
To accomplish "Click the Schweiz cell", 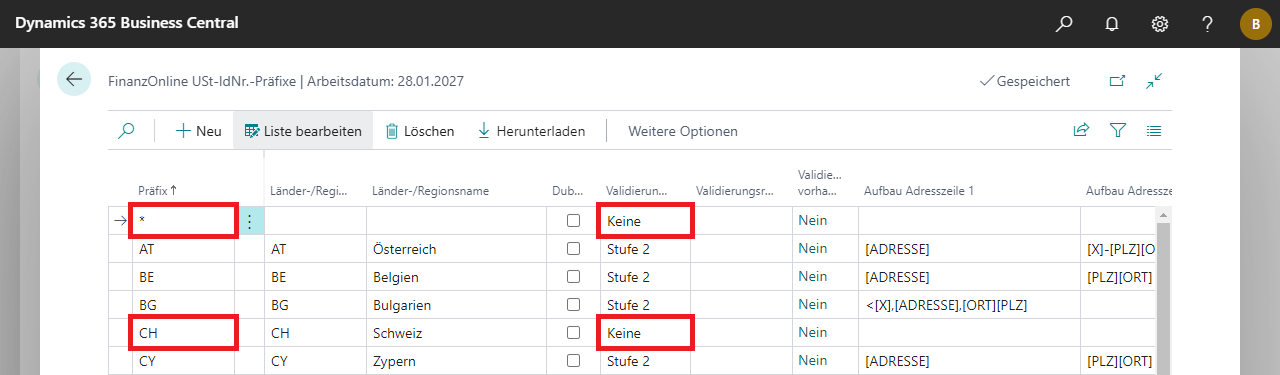I will [456, 333].
